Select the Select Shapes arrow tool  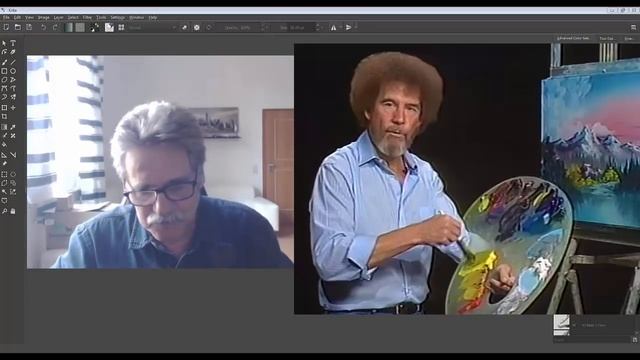coord(4,43)
